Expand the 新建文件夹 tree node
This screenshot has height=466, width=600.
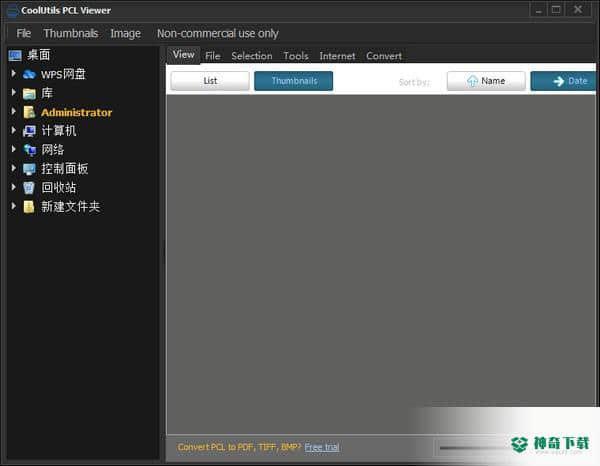14,206
